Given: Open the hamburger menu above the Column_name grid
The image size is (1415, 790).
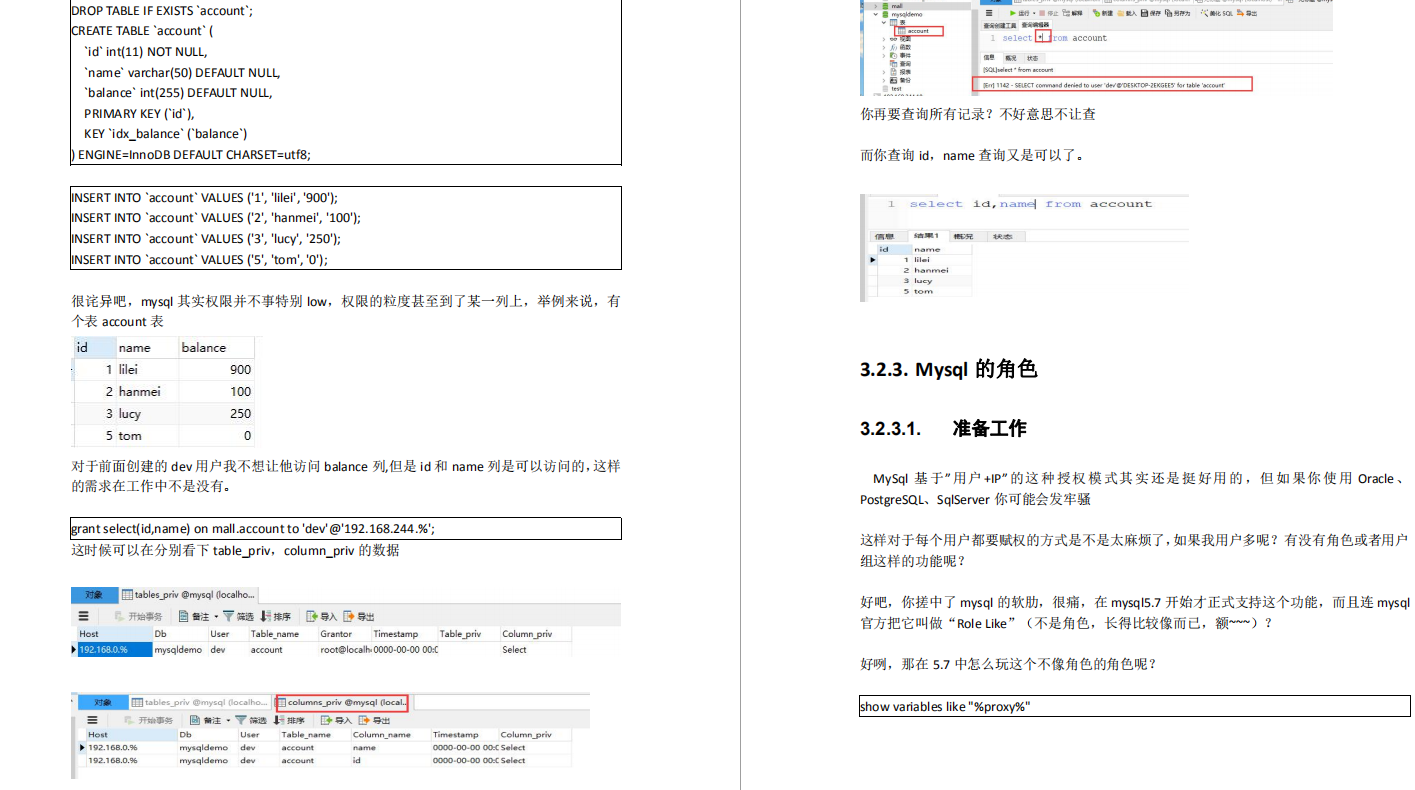Looking at the screenshot, I should (x=93, y=720).
